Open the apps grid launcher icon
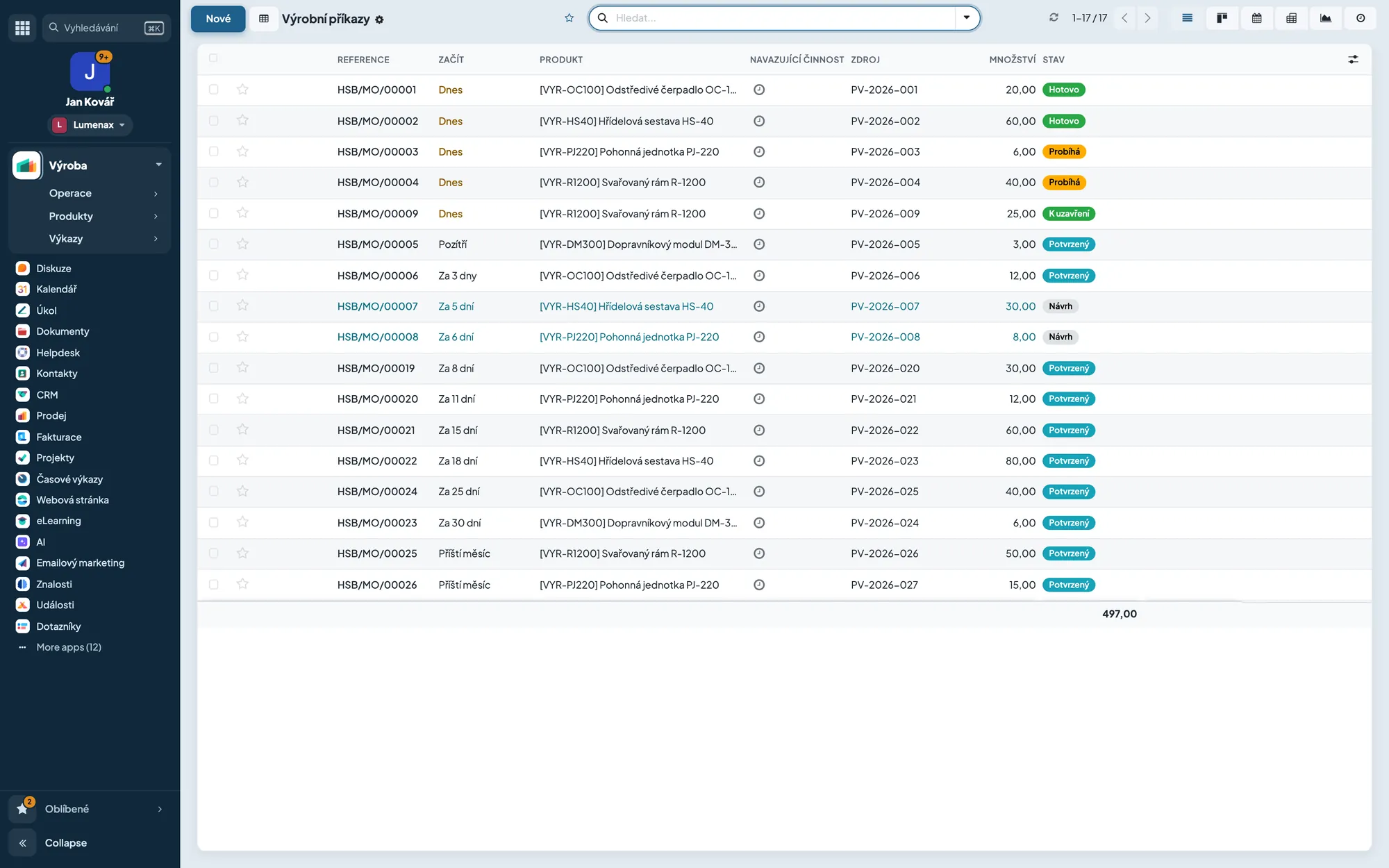Screen dimensions: 1389x868 (x=23, y=28)
